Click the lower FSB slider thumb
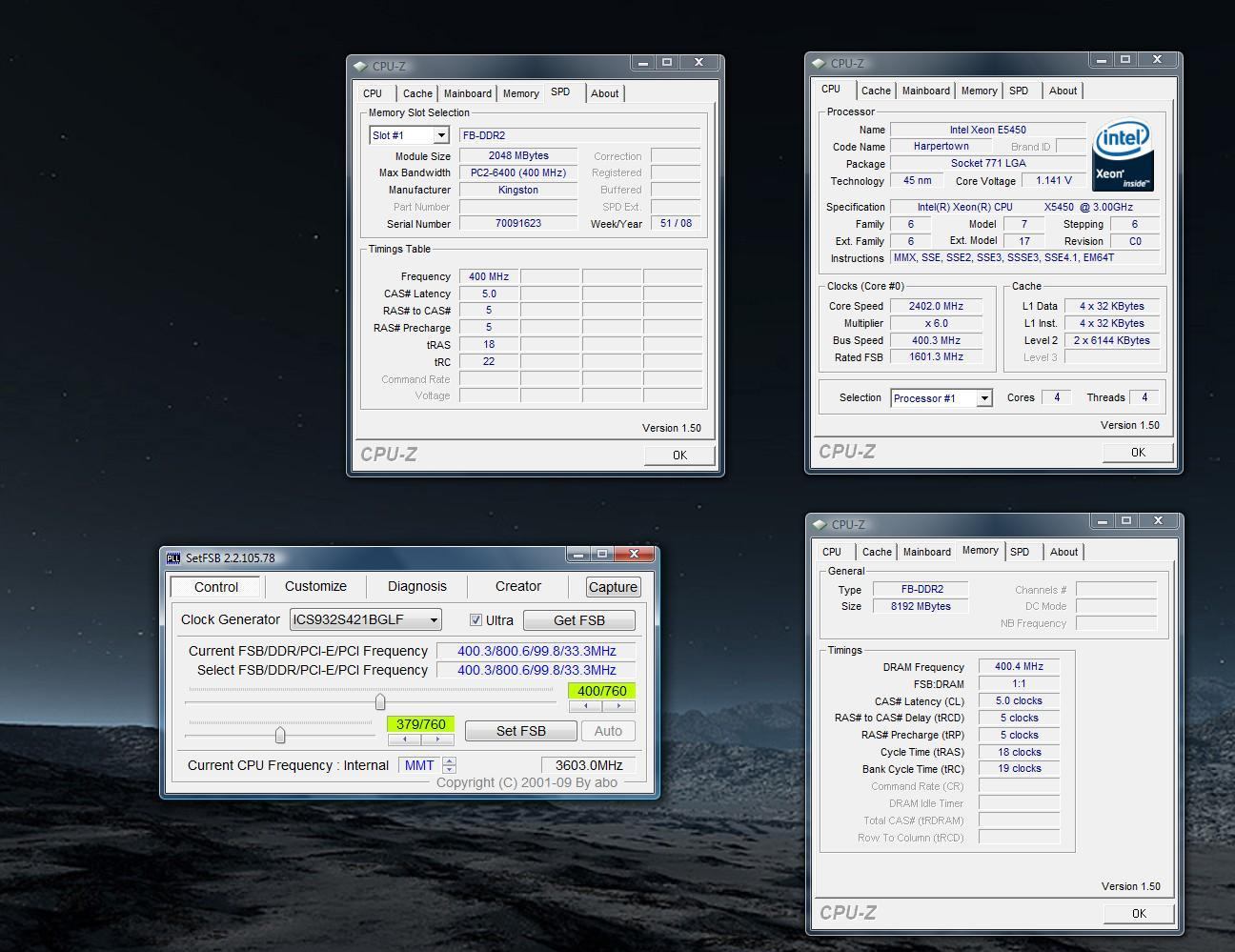 coord(280,735)
